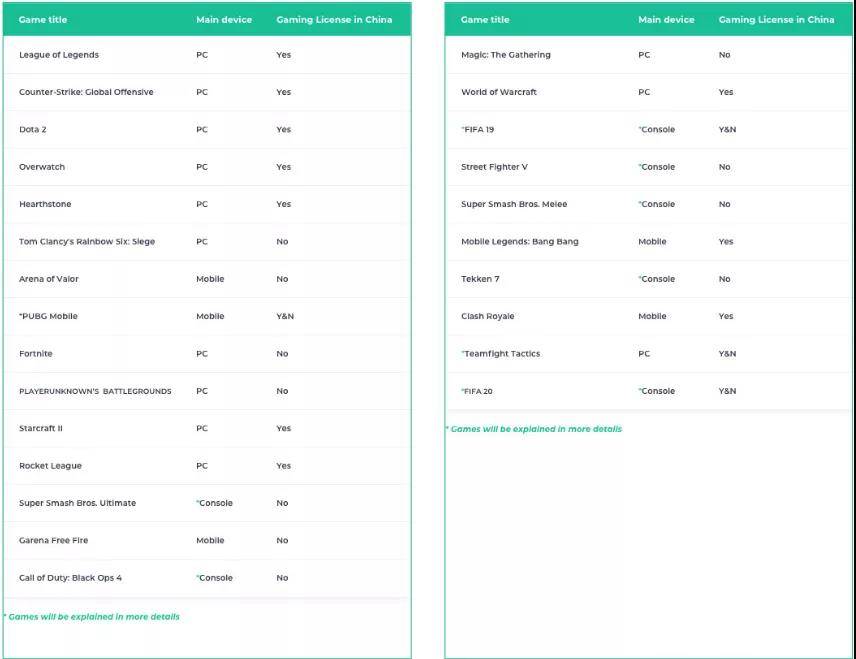Click the Console device cell for Tekken 7

(x=657, y=278)
